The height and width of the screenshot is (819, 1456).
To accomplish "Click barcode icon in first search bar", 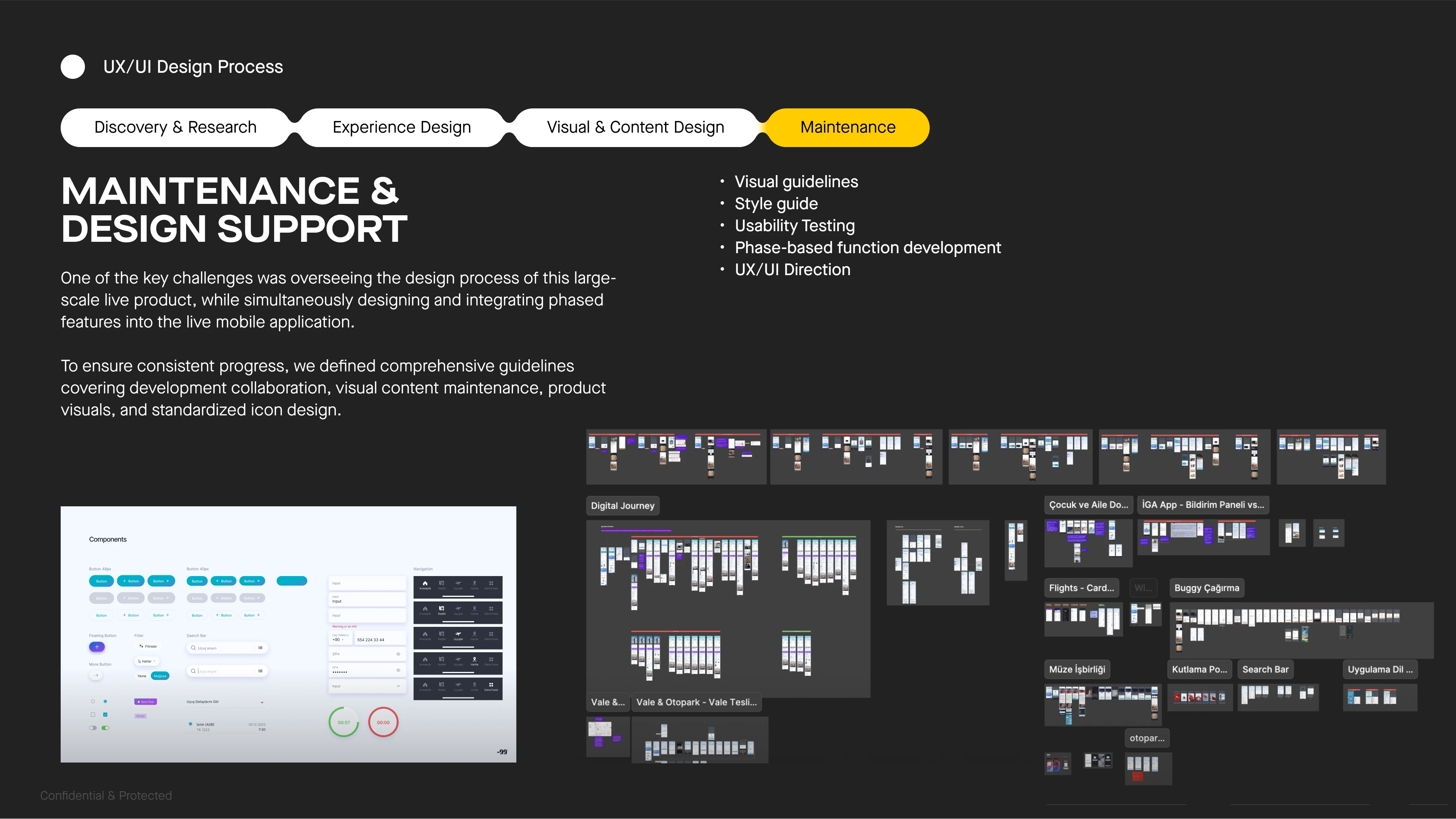I will pos(260,648).
